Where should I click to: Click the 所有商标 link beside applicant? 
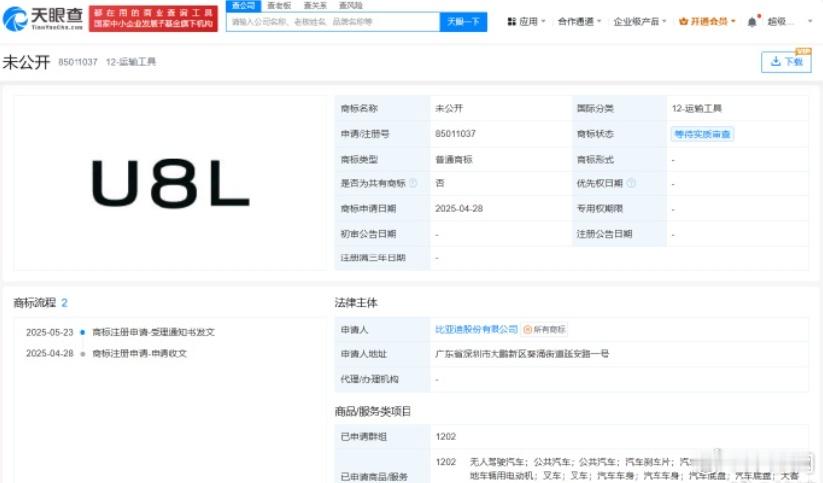click(x=545, y=329)
